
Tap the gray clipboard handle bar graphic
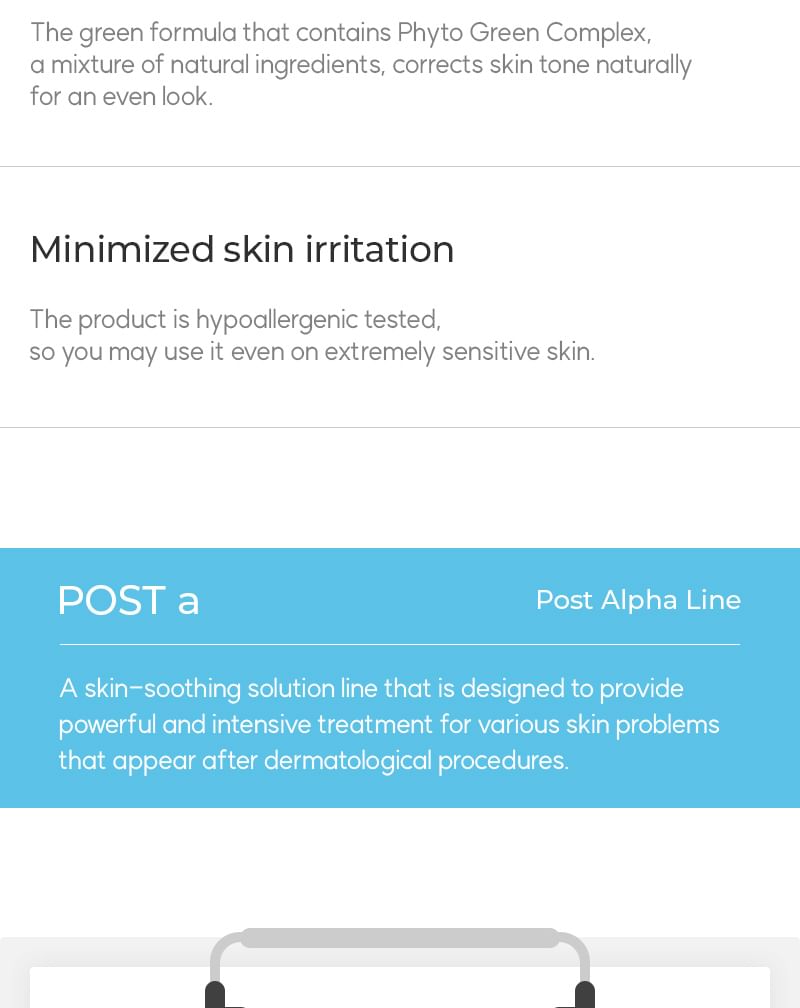[x=400, y=938]
